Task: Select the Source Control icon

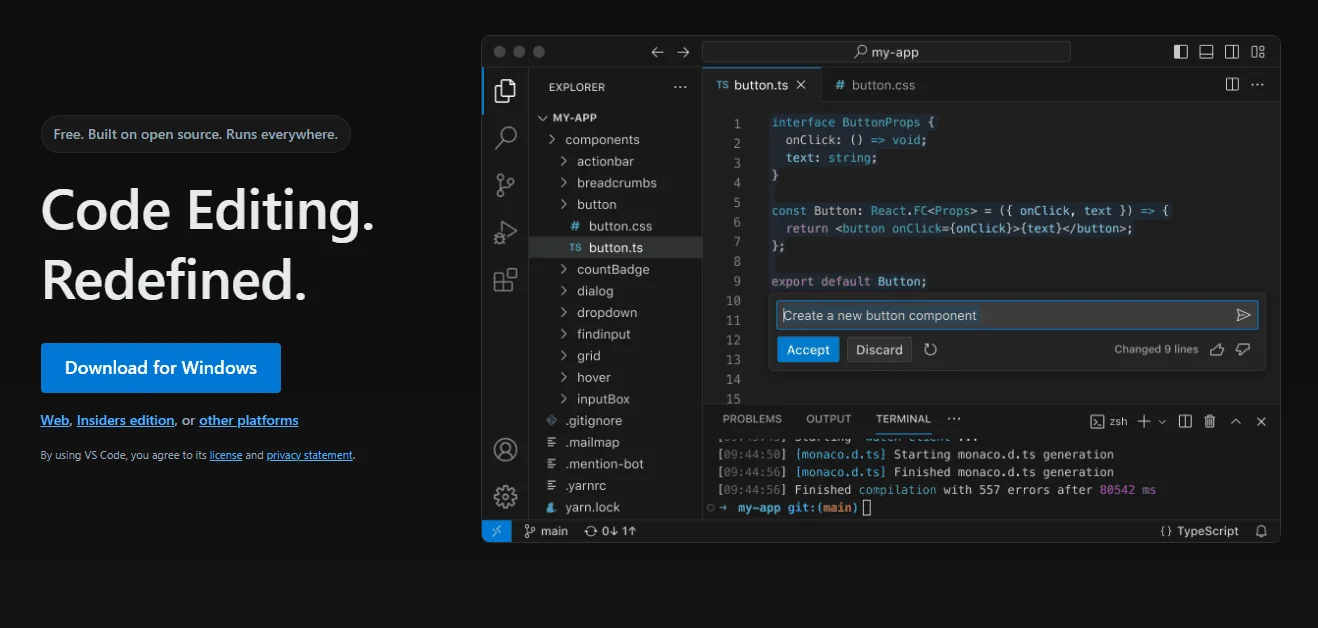Action: (x=505, y=184)
